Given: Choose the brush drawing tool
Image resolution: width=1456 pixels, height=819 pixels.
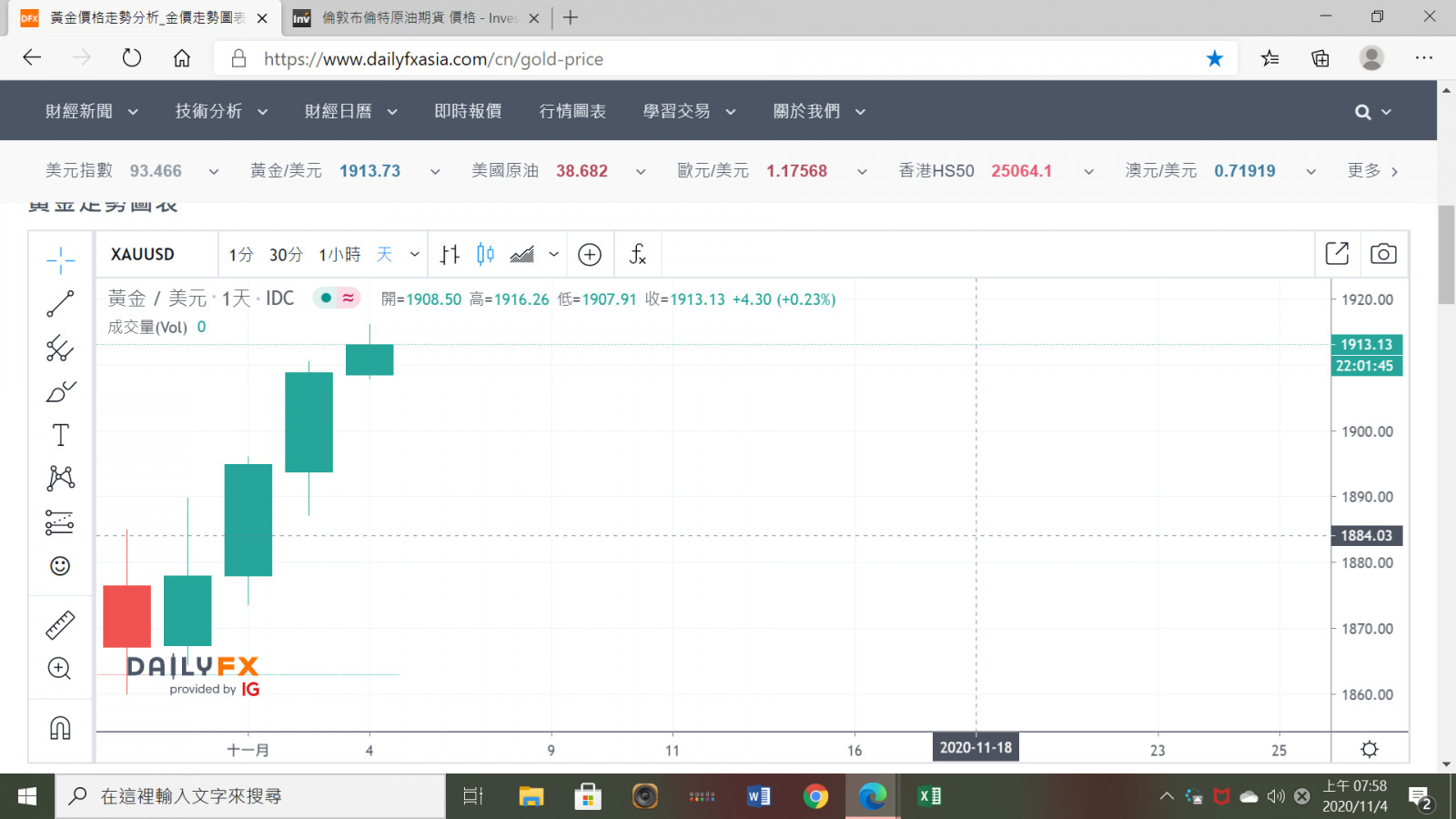Looking at the screenshot, I should tap(60, 391).
